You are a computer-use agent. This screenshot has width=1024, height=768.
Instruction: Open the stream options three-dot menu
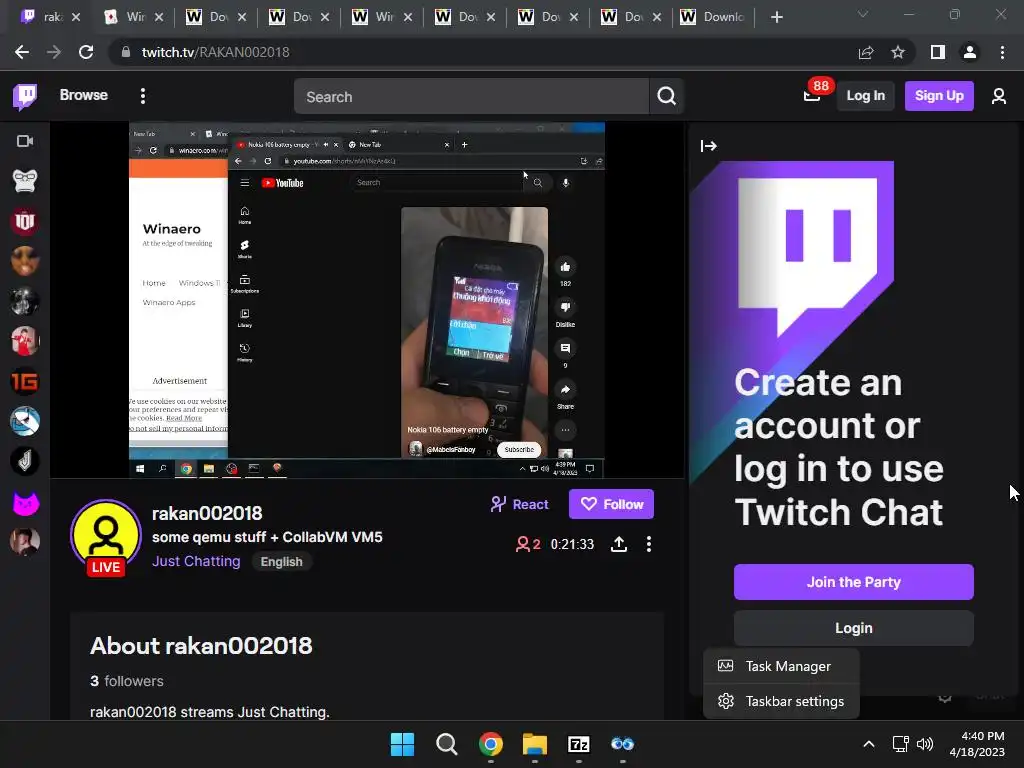(648, 544)
